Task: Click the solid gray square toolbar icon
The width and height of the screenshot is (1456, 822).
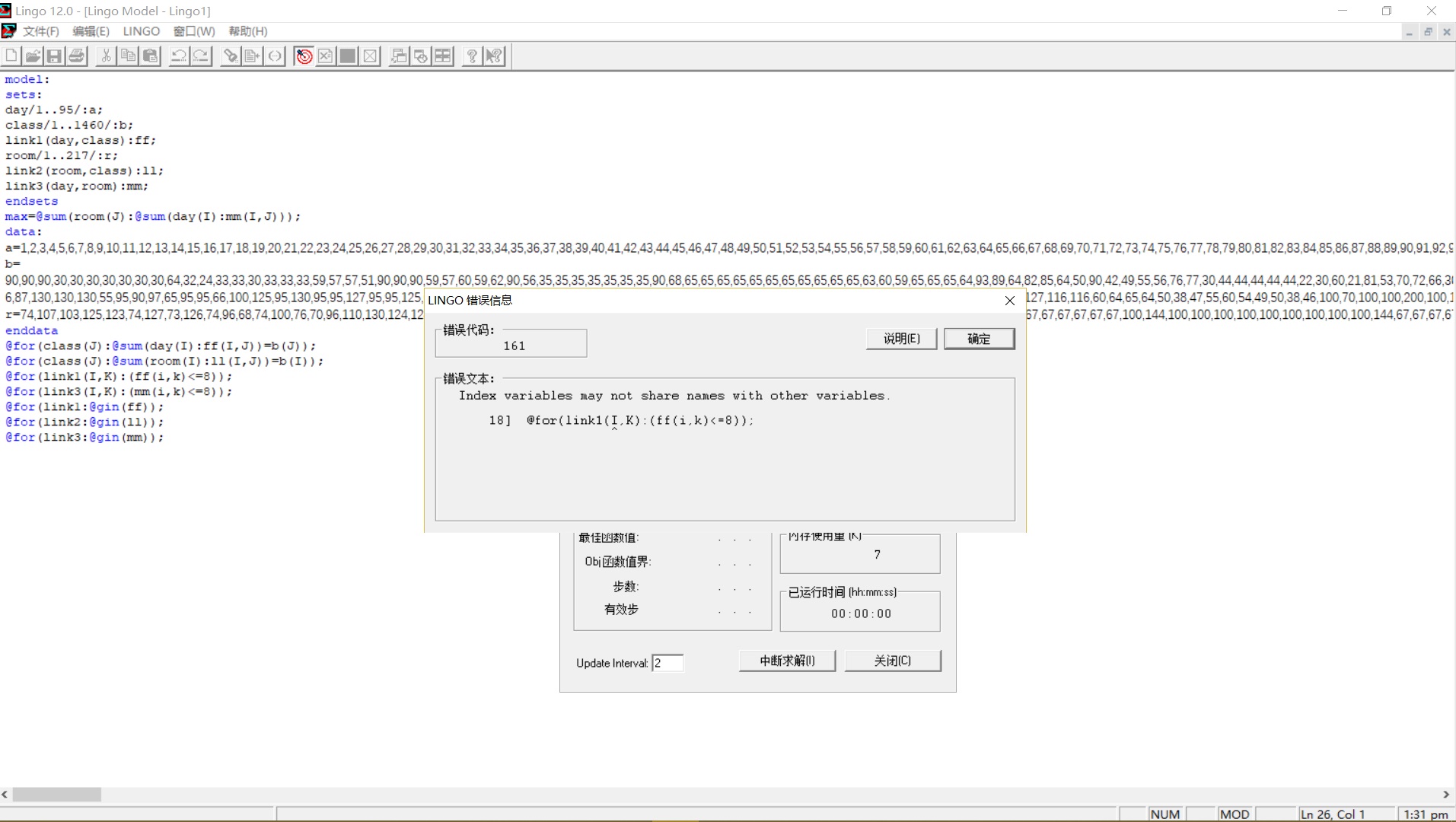Action: coord(348,56)
